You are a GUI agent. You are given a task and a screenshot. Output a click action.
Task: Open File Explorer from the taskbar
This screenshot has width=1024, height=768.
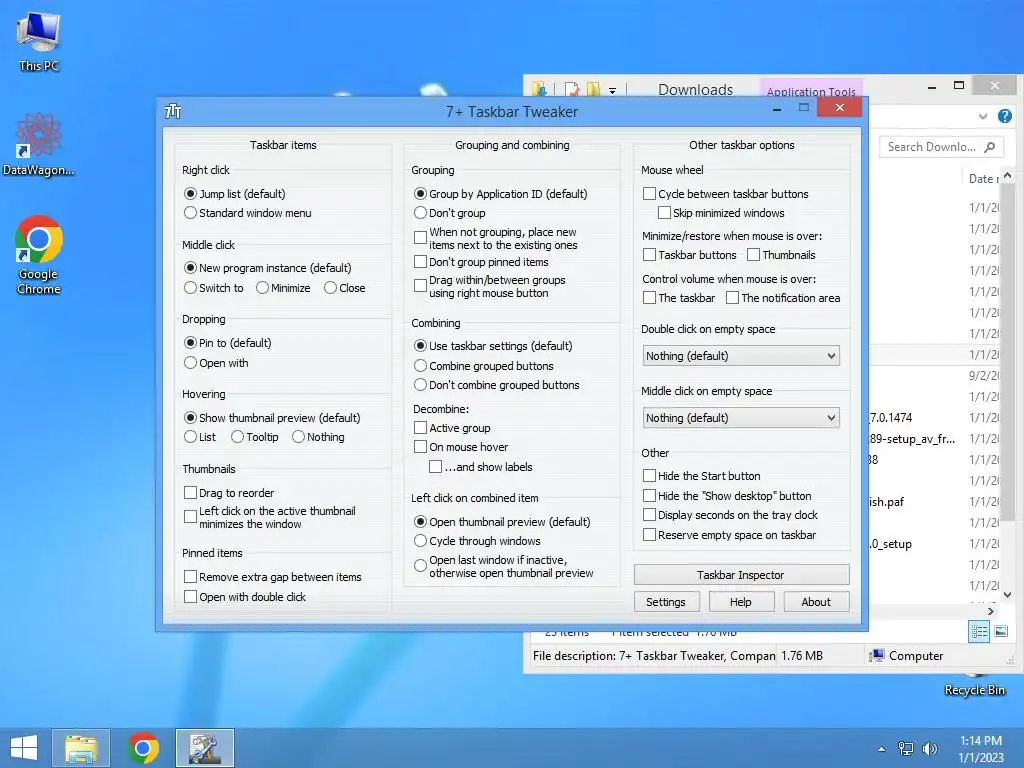[x=81, y=748]
